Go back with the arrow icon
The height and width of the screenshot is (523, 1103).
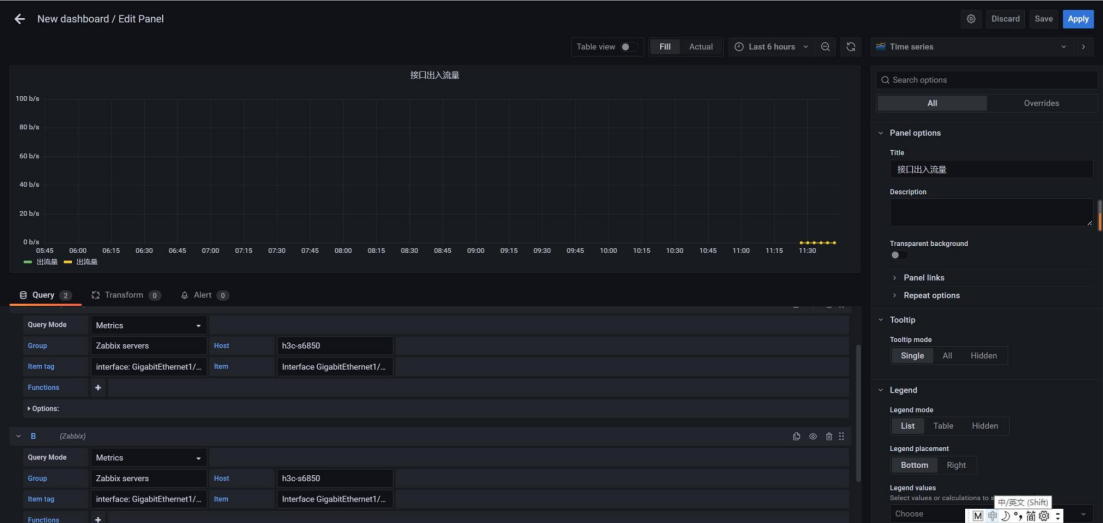click(20, 19)
